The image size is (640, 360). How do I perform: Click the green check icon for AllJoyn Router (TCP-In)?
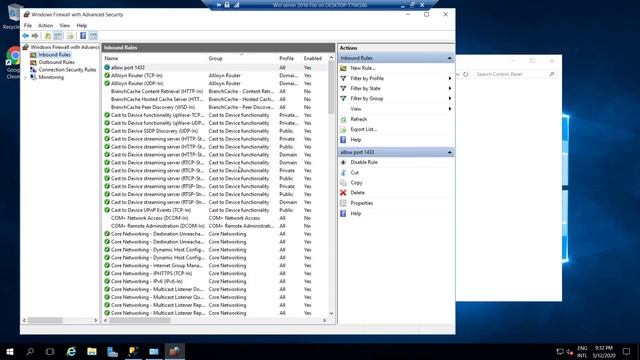107,76
